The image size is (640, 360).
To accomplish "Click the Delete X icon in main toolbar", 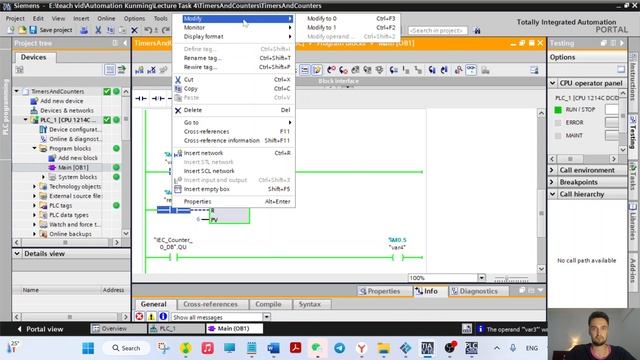I will 134,30.
